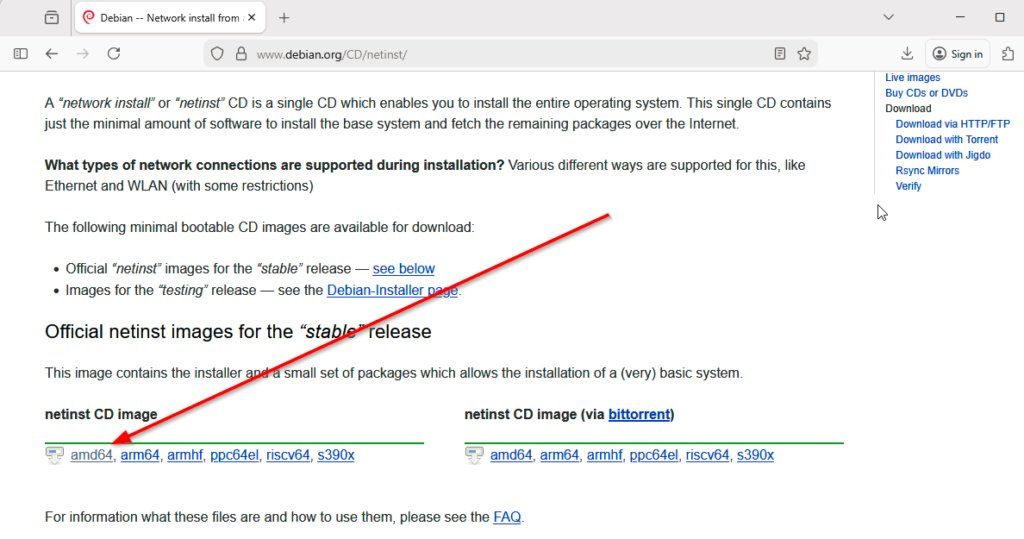1024x539 pixels.
Task: Open the extensions puzzle icon
Action: click(1007, 54)
